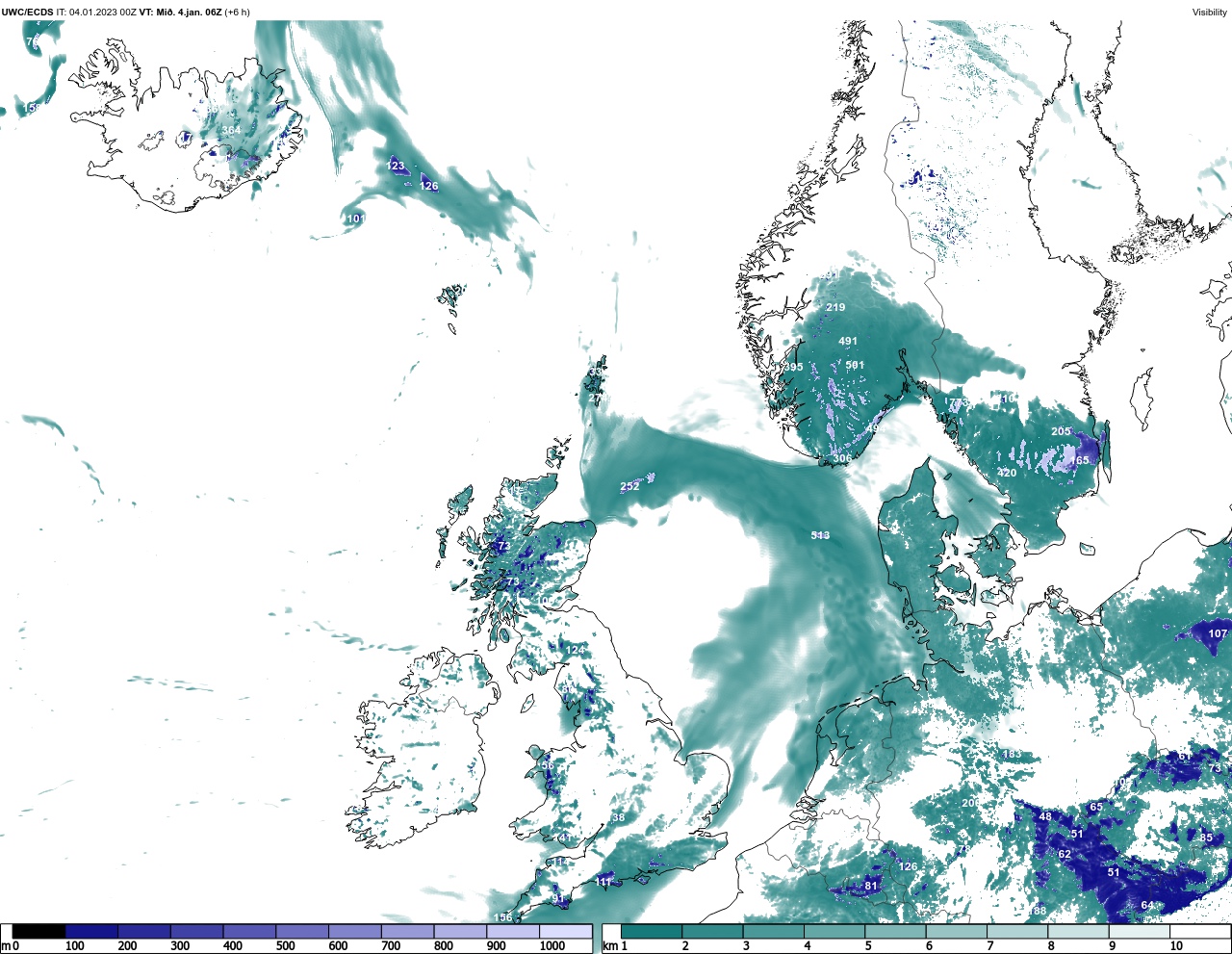Click the 'VT: Mið. 4.jan. 06Z' valid time
This screenshot has height=954, width=1232.
point(181,12)
